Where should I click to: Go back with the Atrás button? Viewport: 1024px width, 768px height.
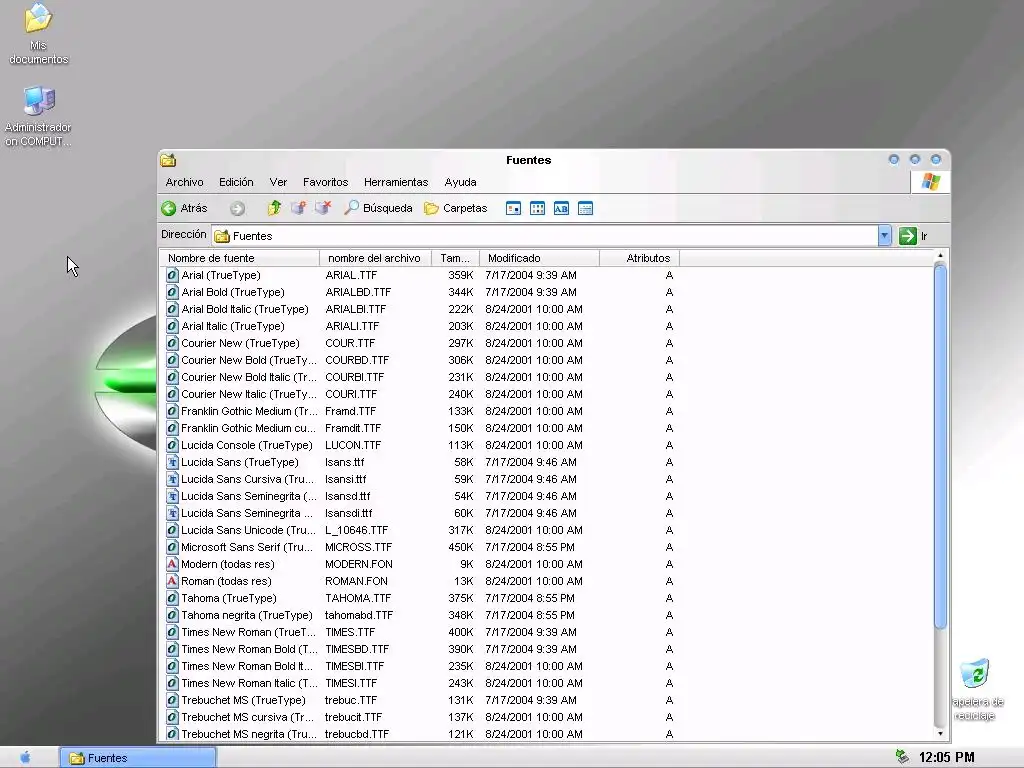point(184,208)
